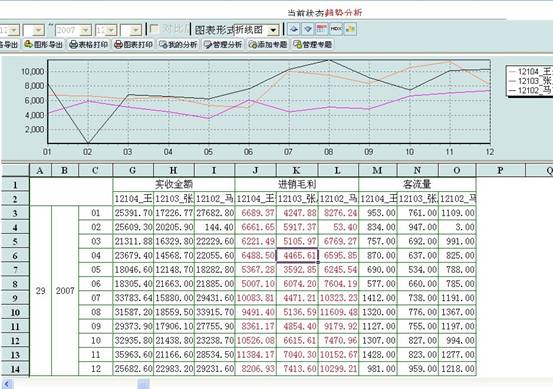Click the 添加专题 toolbar button
The image size is (553, 389).
(268, 44)
